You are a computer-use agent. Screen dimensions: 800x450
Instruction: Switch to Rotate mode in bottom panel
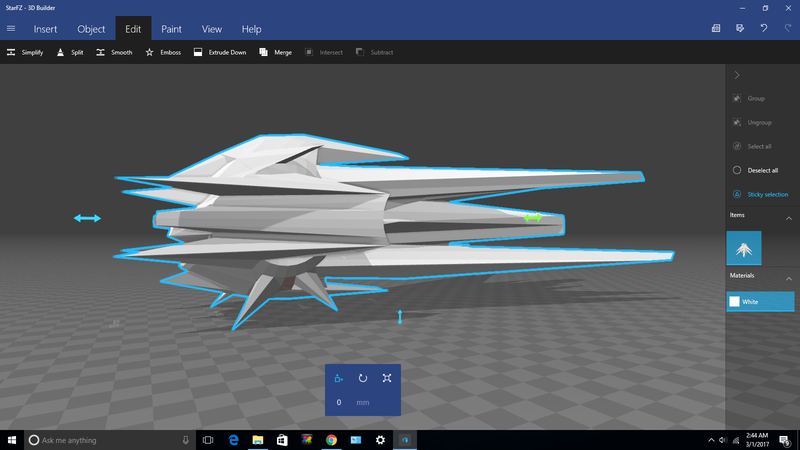point(362,379)
